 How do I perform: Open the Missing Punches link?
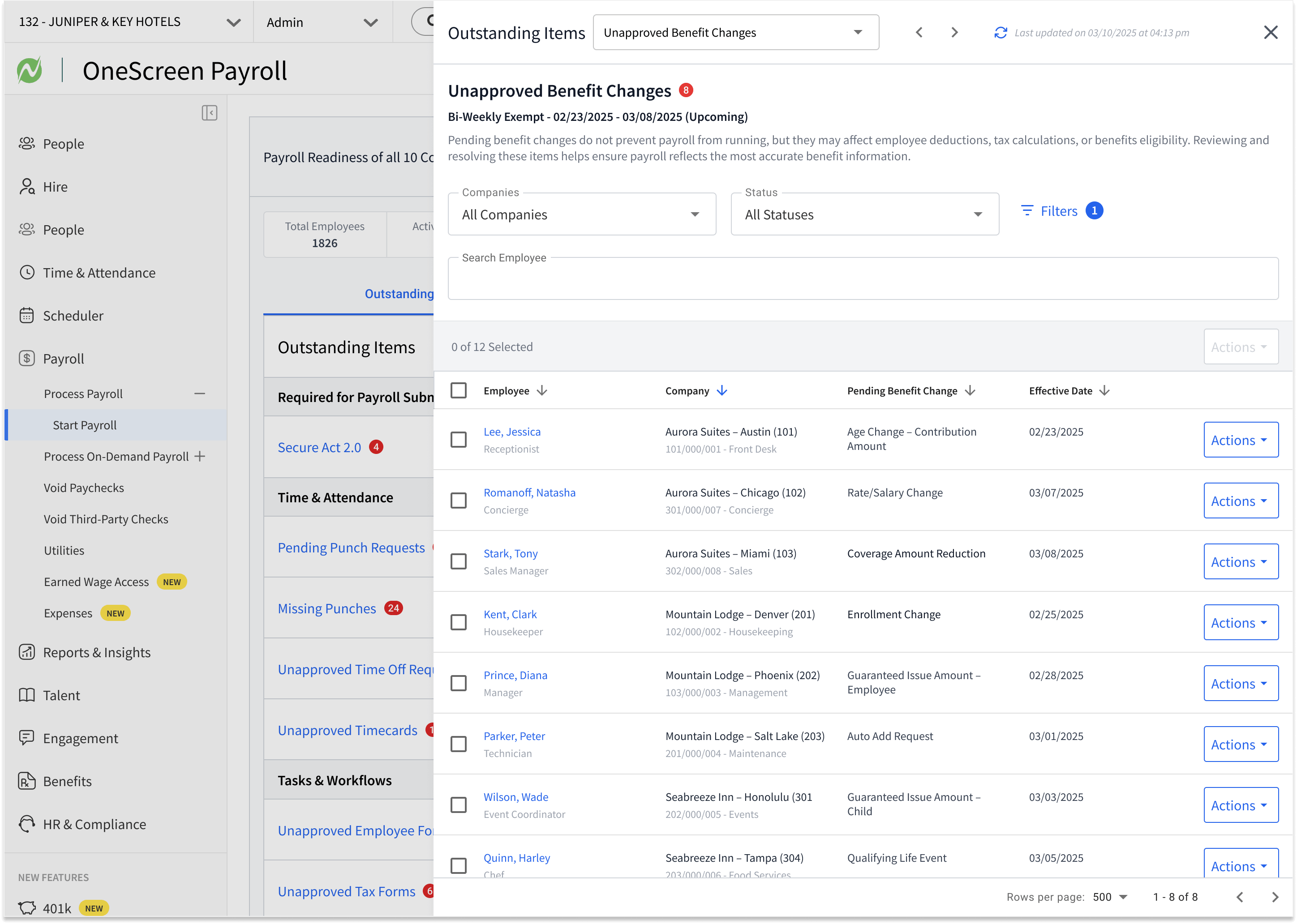(326, 608)
